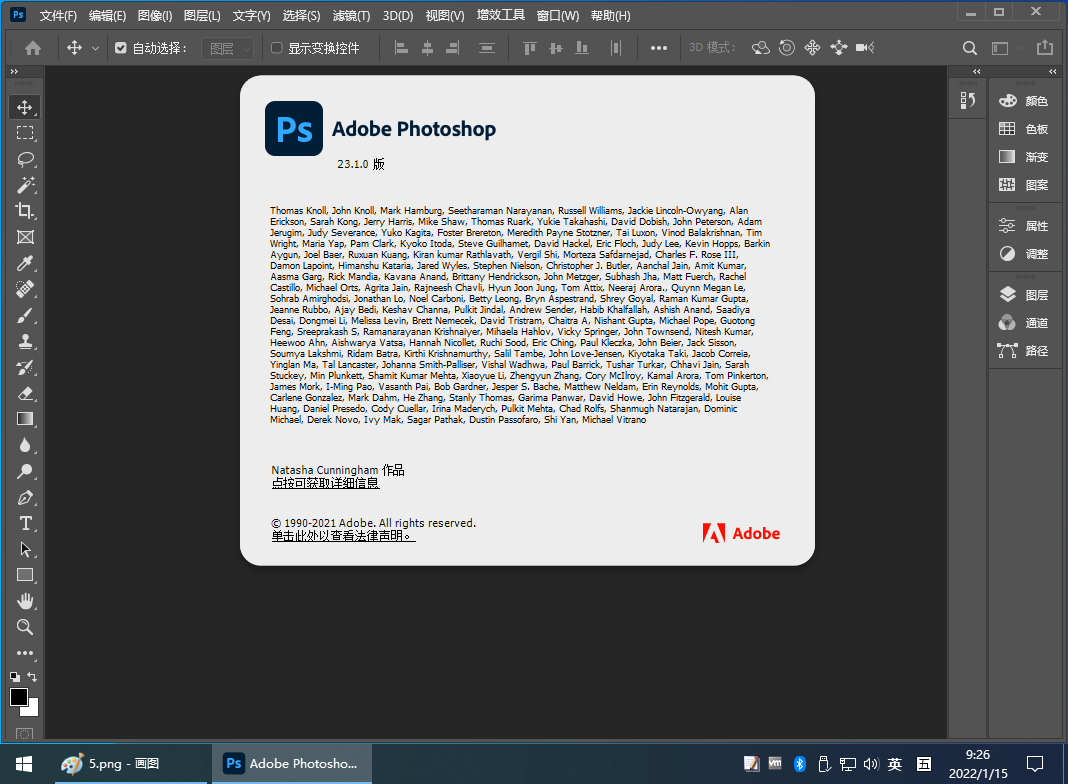Open the 图层 auto-select dropdown

(228, 48)
